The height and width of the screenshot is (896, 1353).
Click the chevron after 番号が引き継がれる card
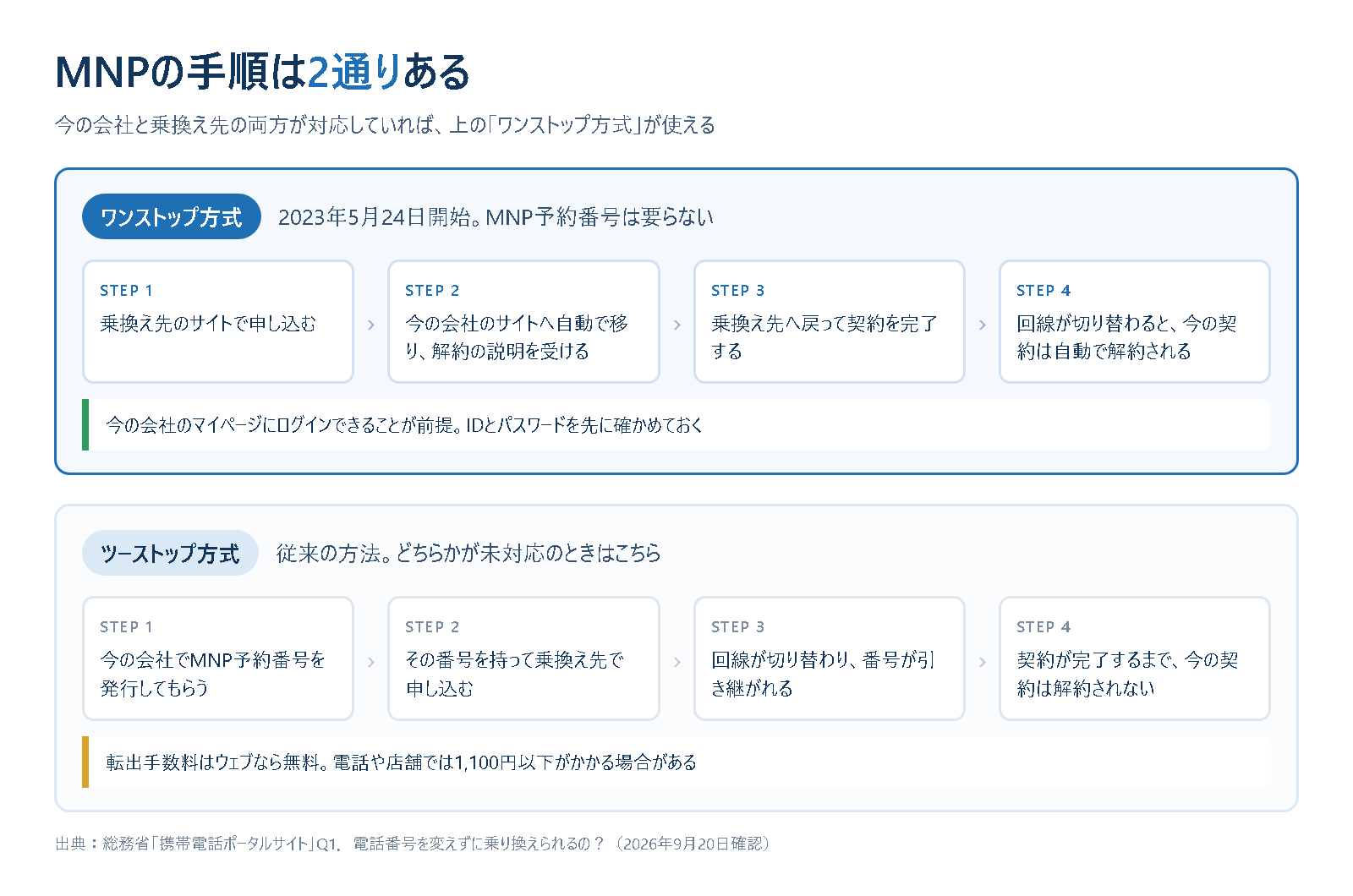[x=983, y=662]
